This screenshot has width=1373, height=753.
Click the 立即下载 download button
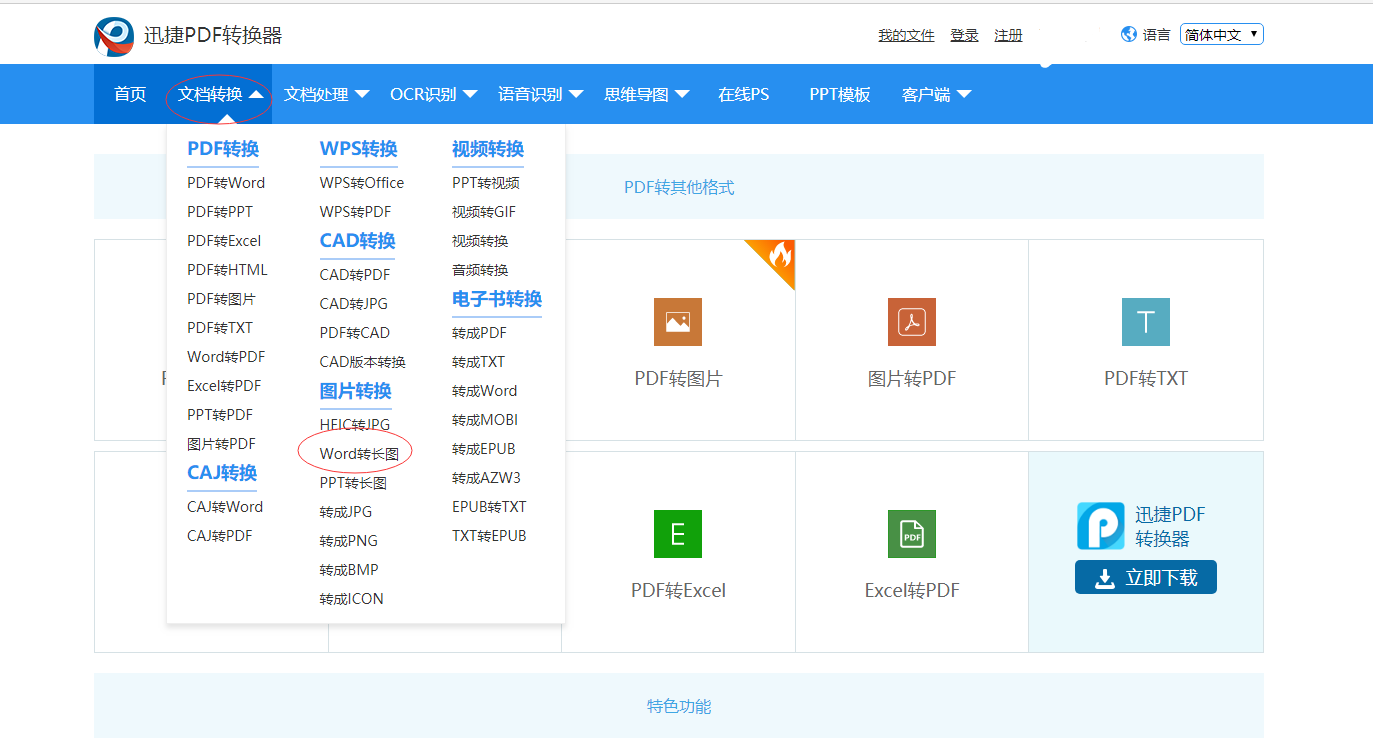click(x=1146, y=577)
